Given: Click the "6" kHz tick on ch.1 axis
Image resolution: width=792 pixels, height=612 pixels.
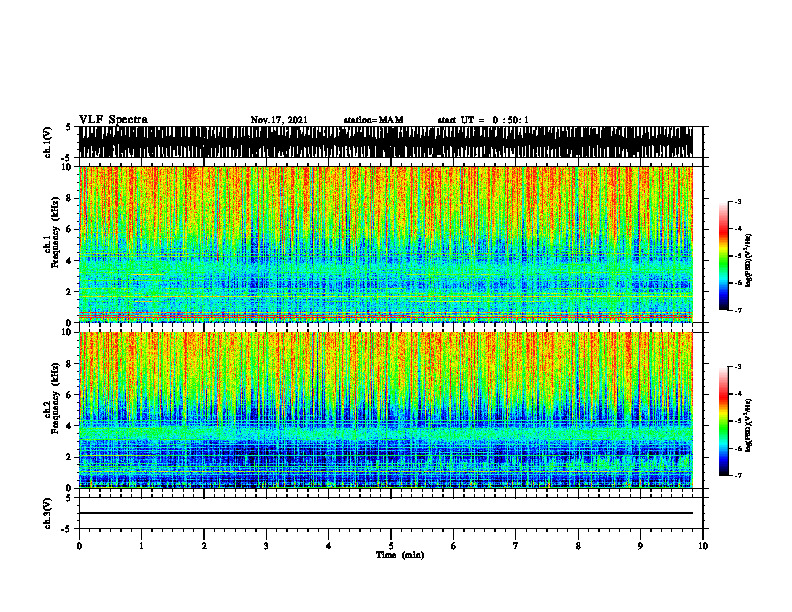Looking at the screenshot, I should (x=70, y=229).
